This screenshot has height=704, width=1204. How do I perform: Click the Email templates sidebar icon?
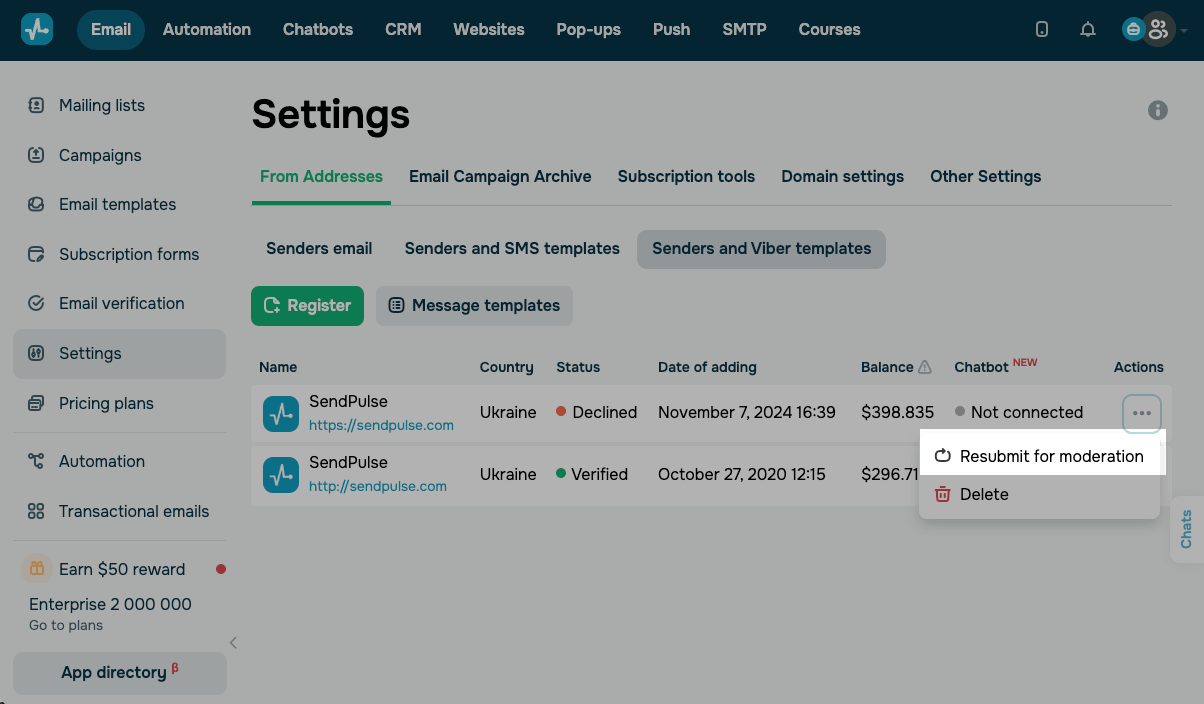coord(37,204)
